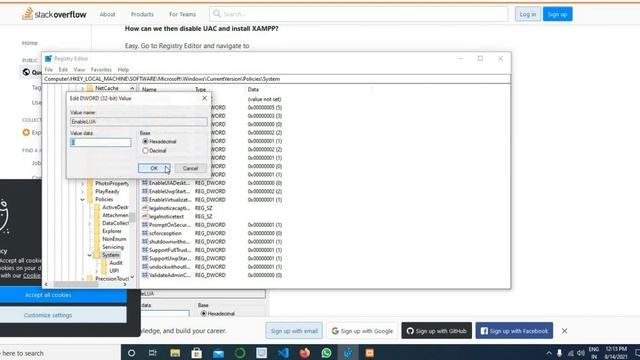Open Firefox from the taskbar
Screen dimensions: 640x360
click(x=304, y=353)
